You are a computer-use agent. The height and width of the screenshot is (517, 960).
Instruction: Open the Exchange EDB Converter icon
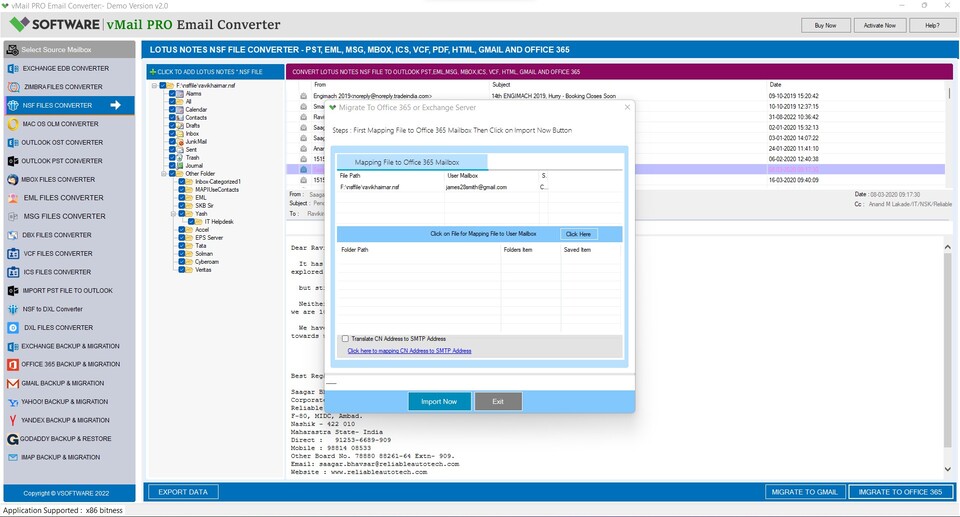click(x=13, y=69)
